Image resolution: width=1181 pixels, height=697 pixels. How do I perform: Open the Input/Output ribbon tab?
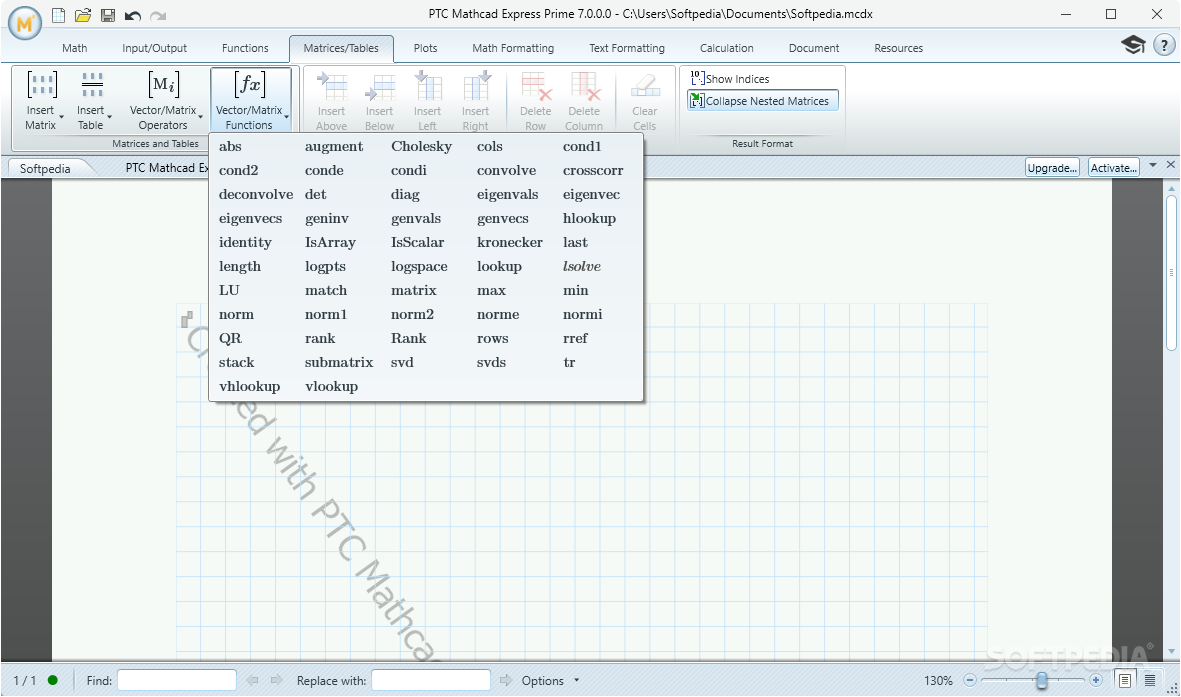[x=154, y=48]
